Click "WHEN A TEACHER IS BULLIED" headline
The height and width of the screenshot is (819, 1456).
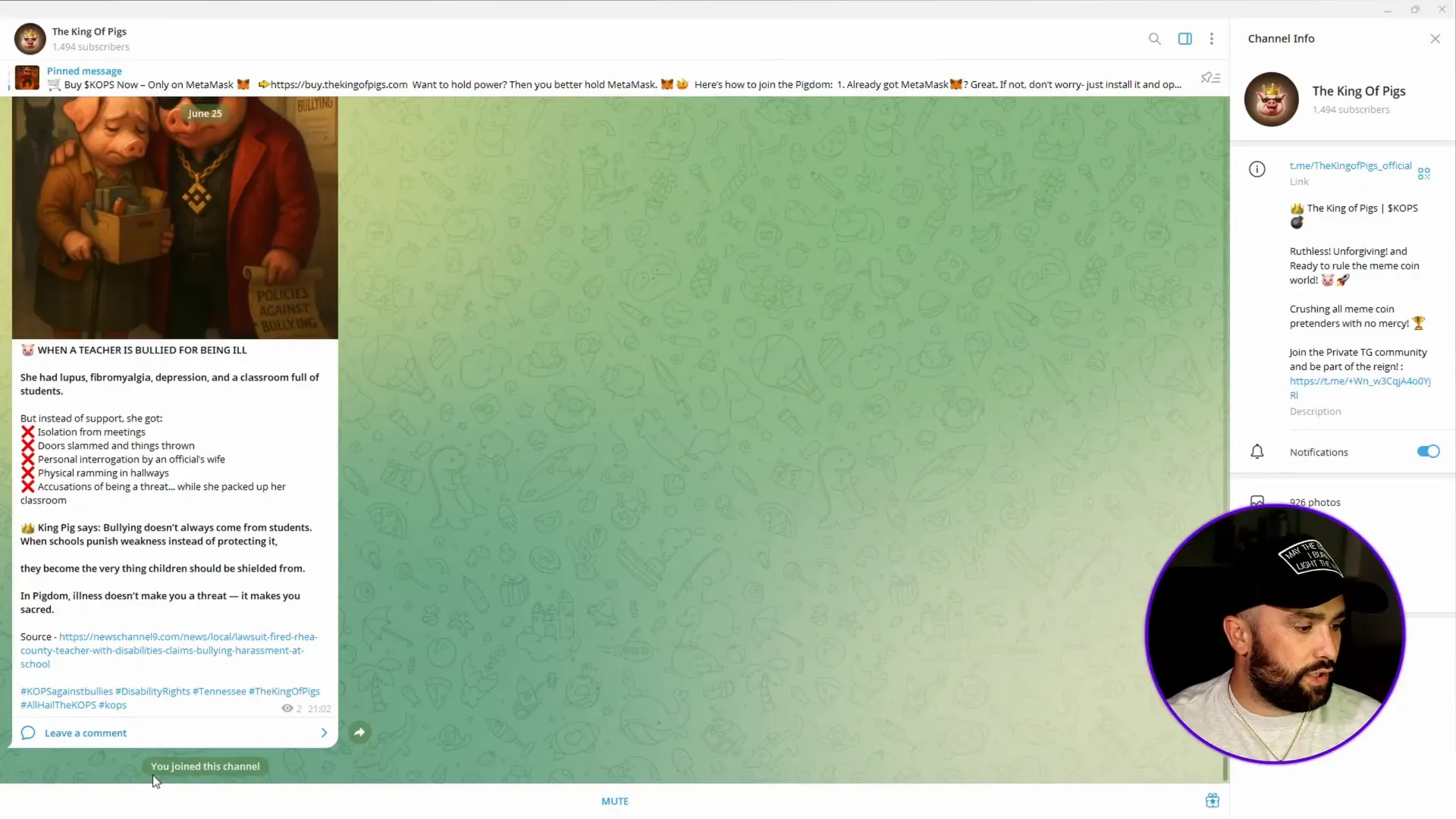pos(143,350)
